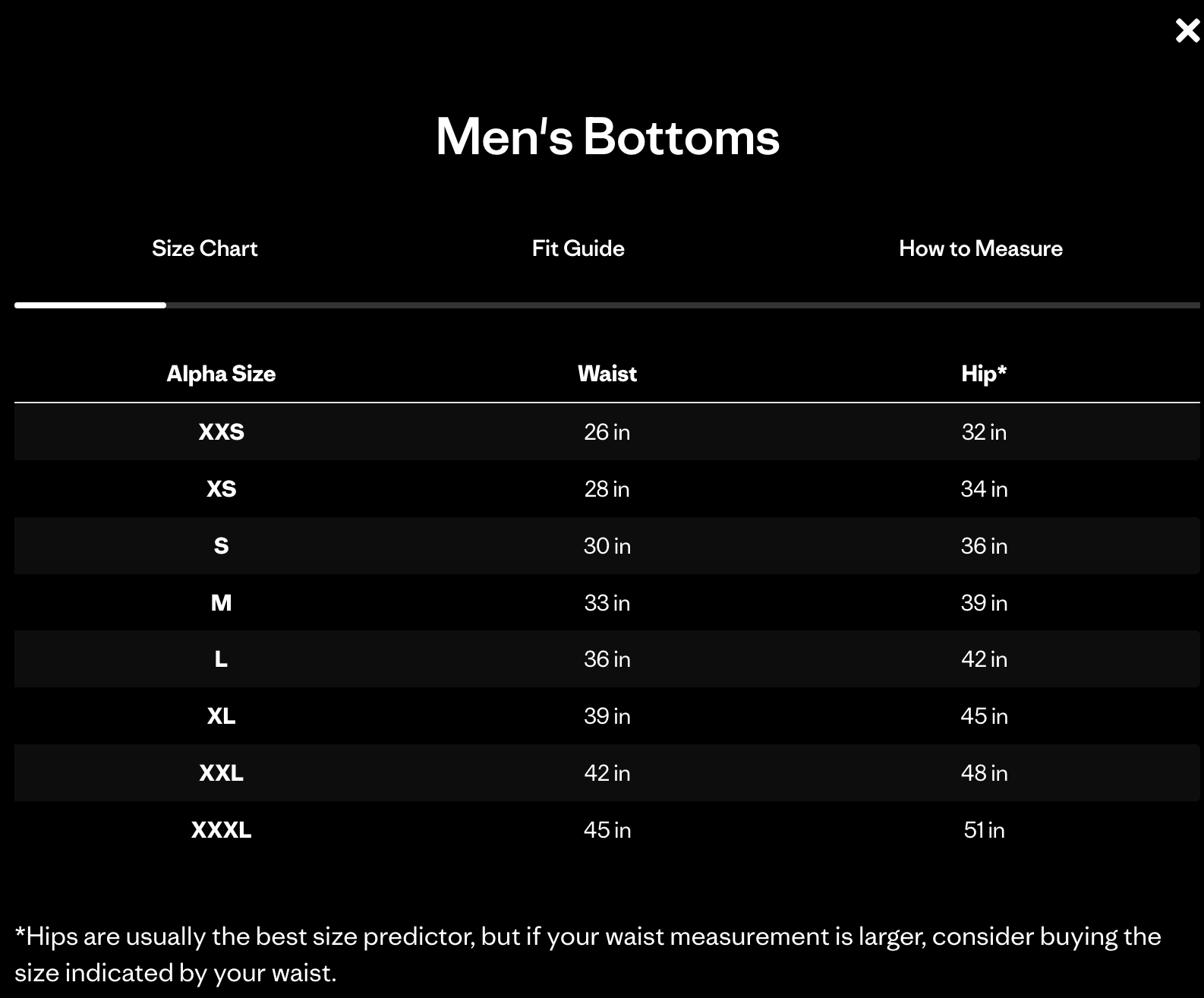Click the Hip* column header
Image resolution: width=1204 pixels, height=998 pixels.
tap(984, 374)
